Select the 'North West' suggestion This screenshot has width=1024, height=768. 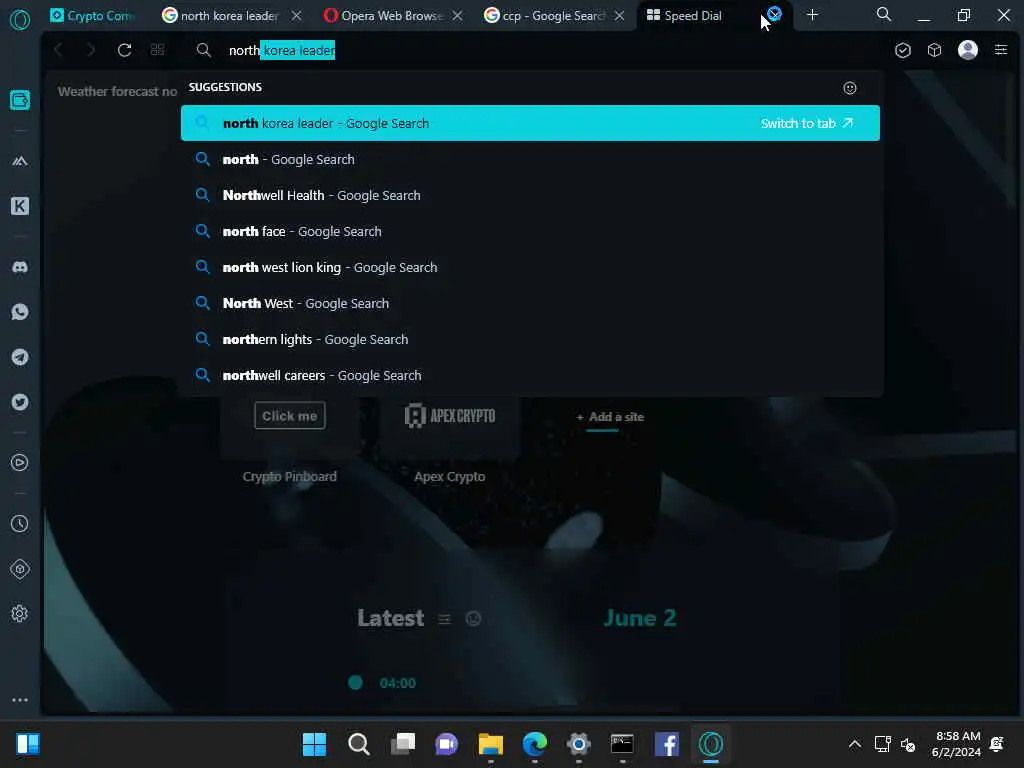(530, 303)
